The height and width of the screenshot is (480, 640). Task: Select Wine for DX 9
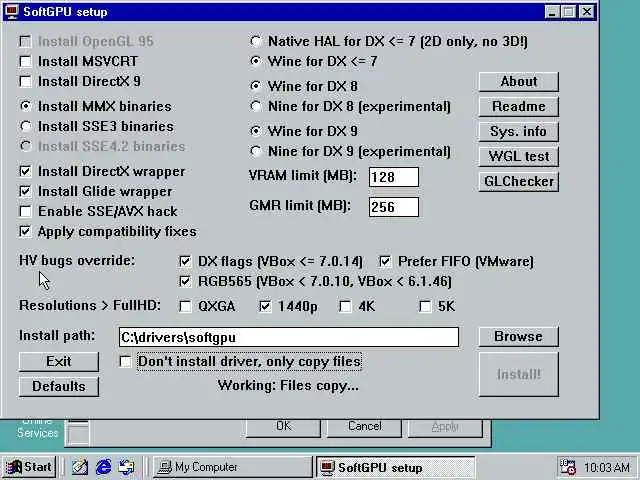coord(256,131)
